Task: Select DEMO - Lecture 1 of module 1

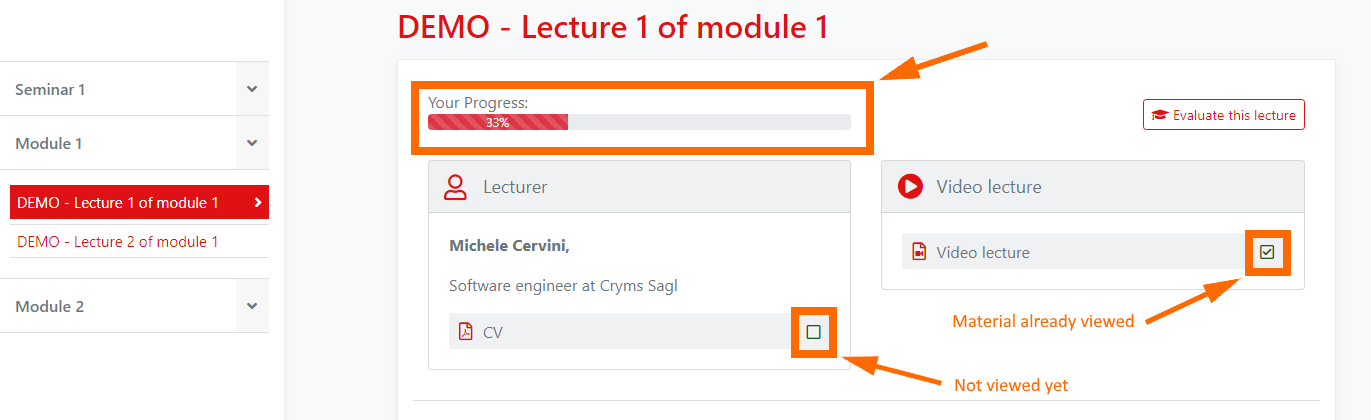Action: 118,203
